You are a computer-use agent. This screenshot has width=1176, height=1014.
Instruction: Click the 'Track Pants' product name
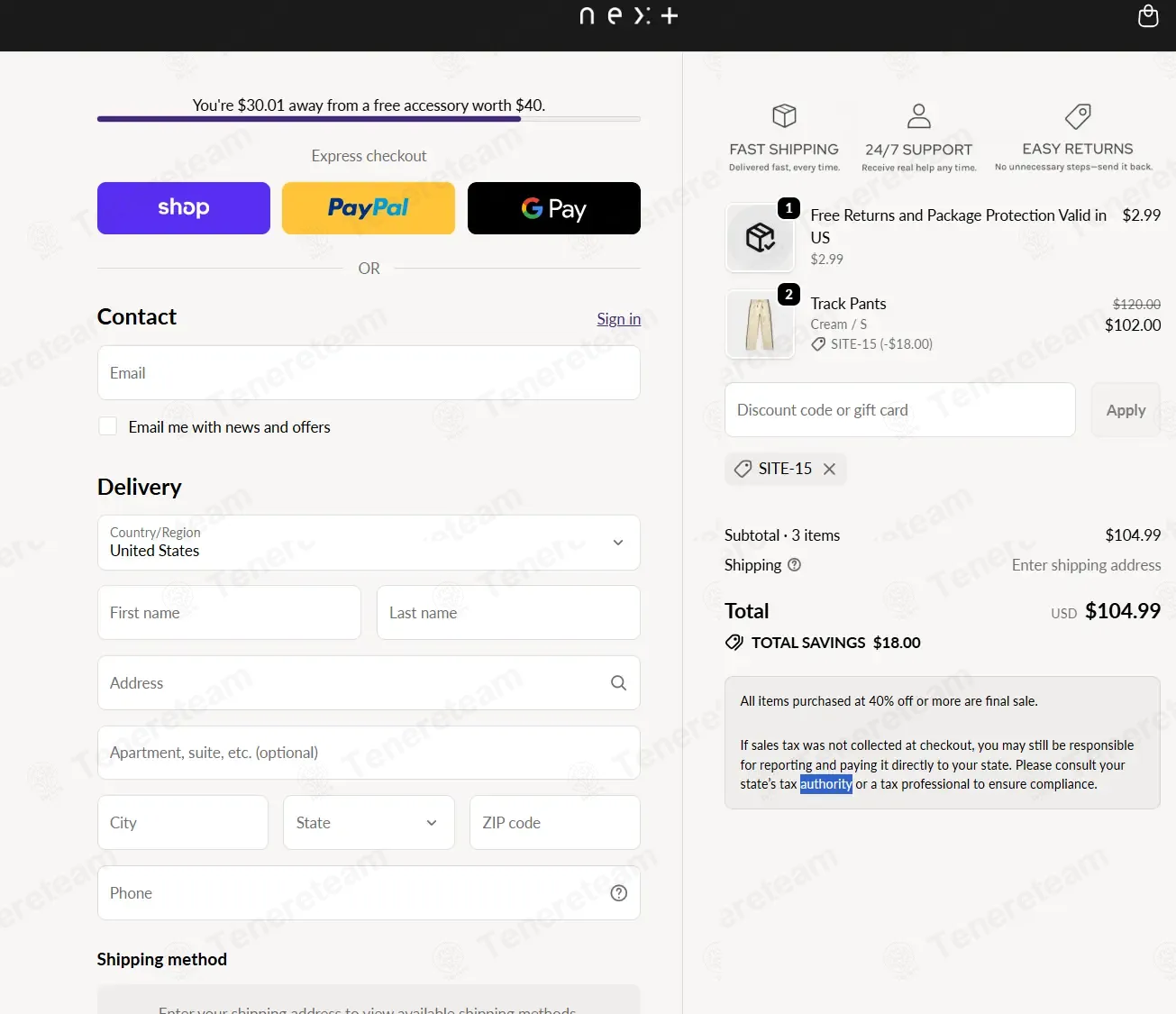pyautogui.click(x=848, y=304)
